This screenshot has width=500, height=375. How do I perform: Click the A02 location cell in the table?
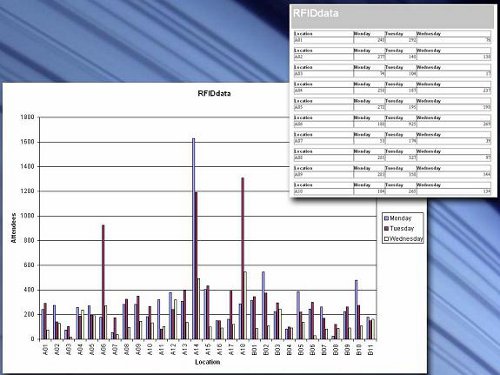point(323,57)
